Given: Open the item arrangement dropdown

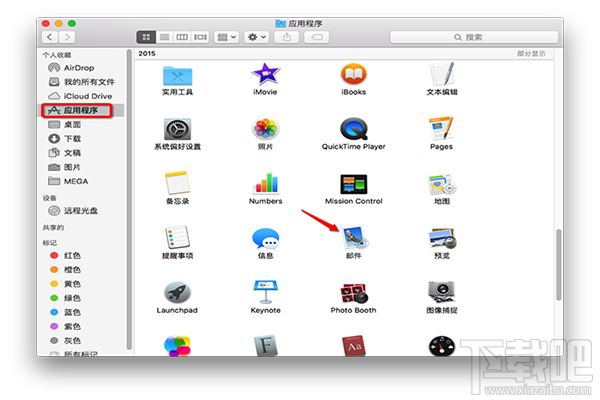Looking at the screenshot, I should point(227,37).
